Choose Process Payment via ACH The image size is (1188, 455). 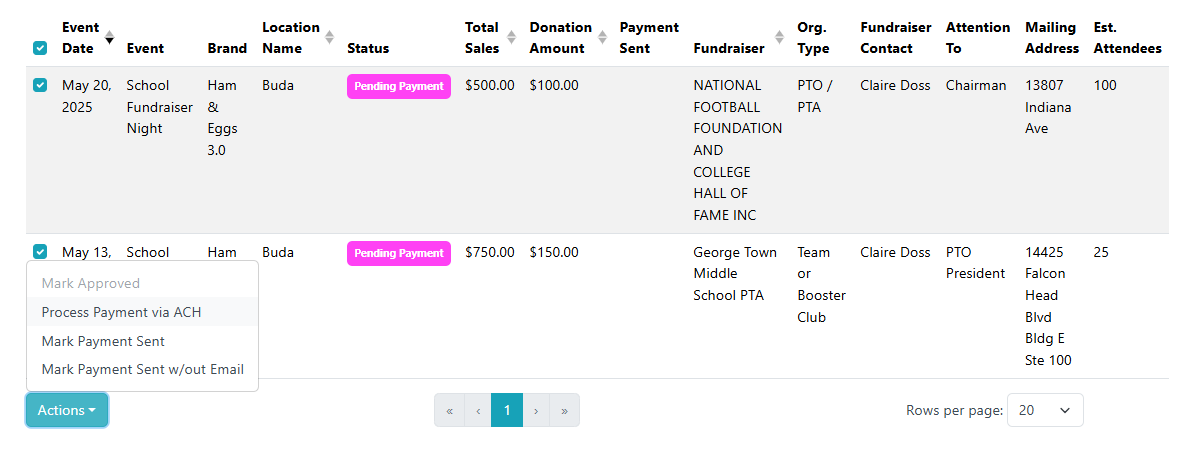[121, 312]
